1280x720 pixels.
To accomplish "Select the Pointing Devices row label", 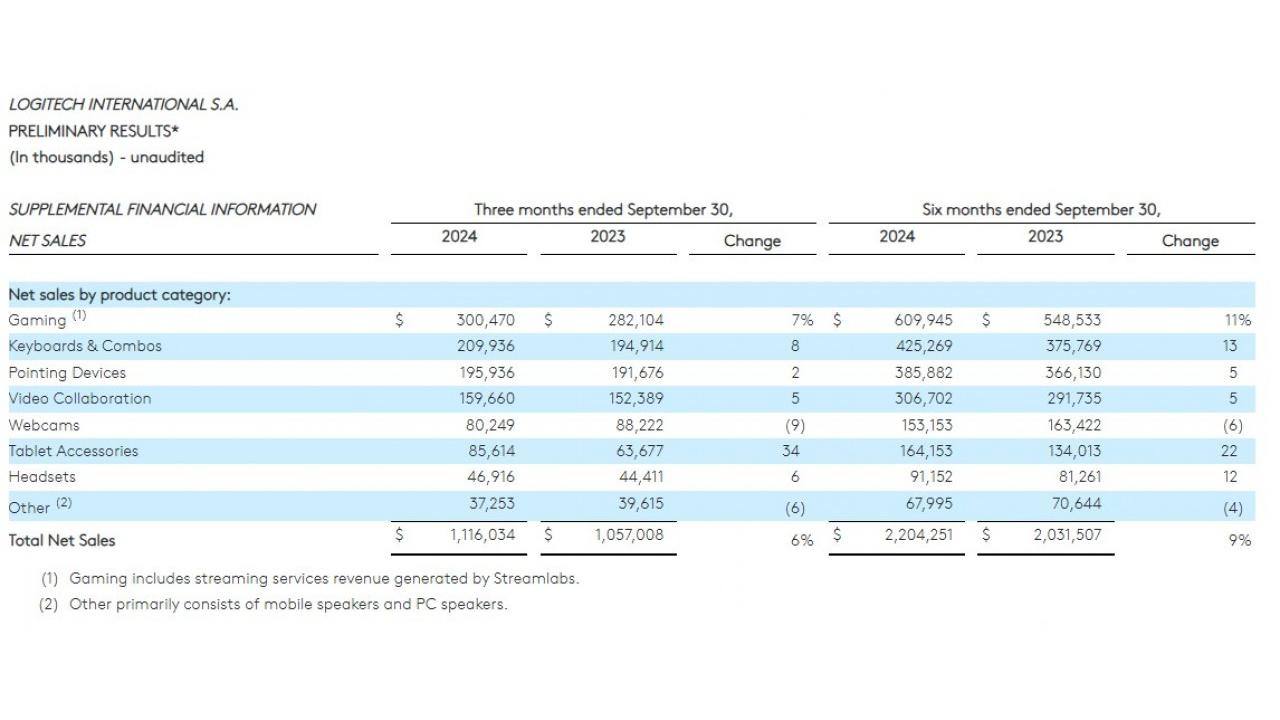I will (x=67, y=373).
